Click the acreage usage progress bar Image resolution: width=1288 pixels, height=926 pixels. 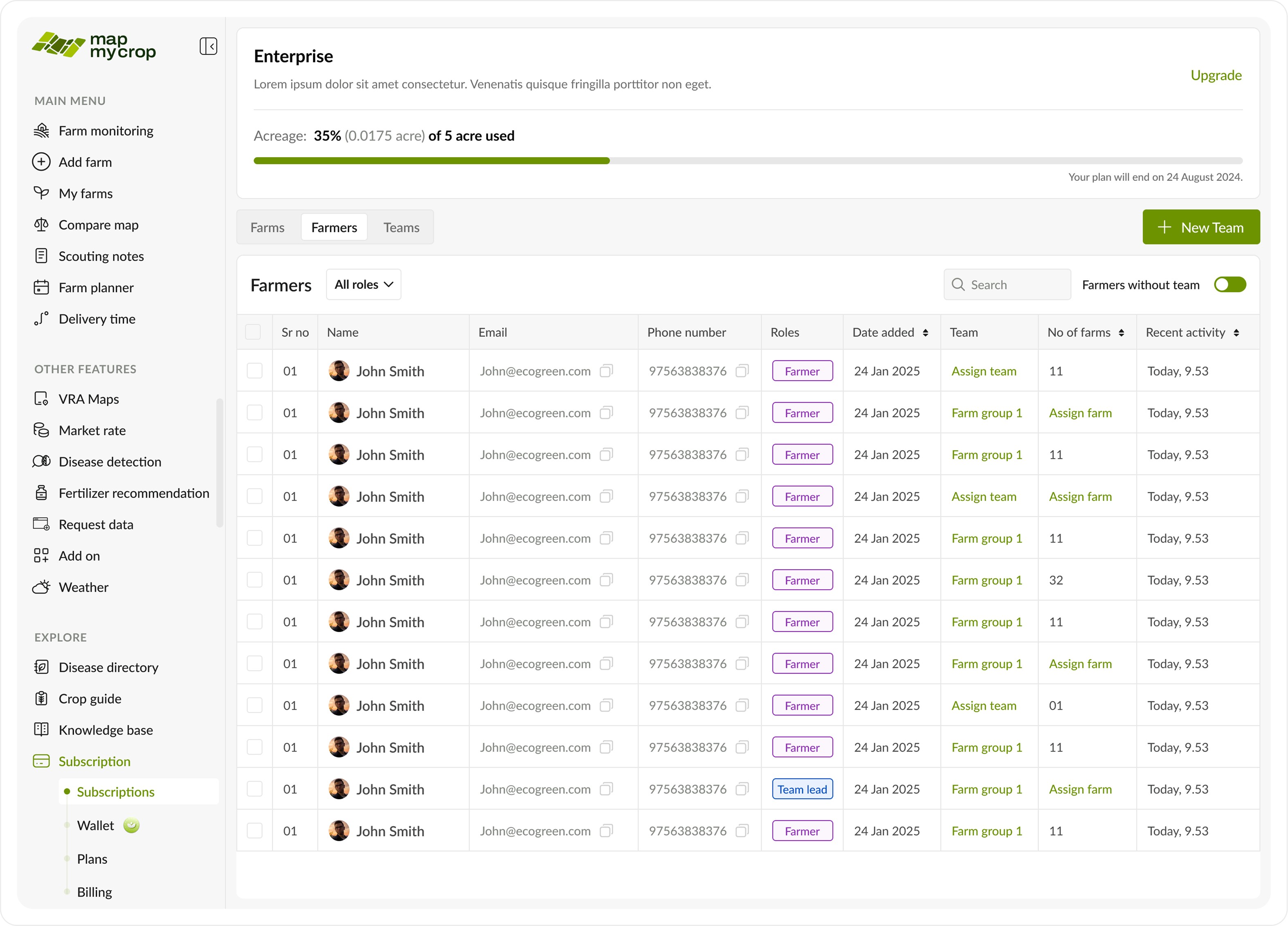747,161
